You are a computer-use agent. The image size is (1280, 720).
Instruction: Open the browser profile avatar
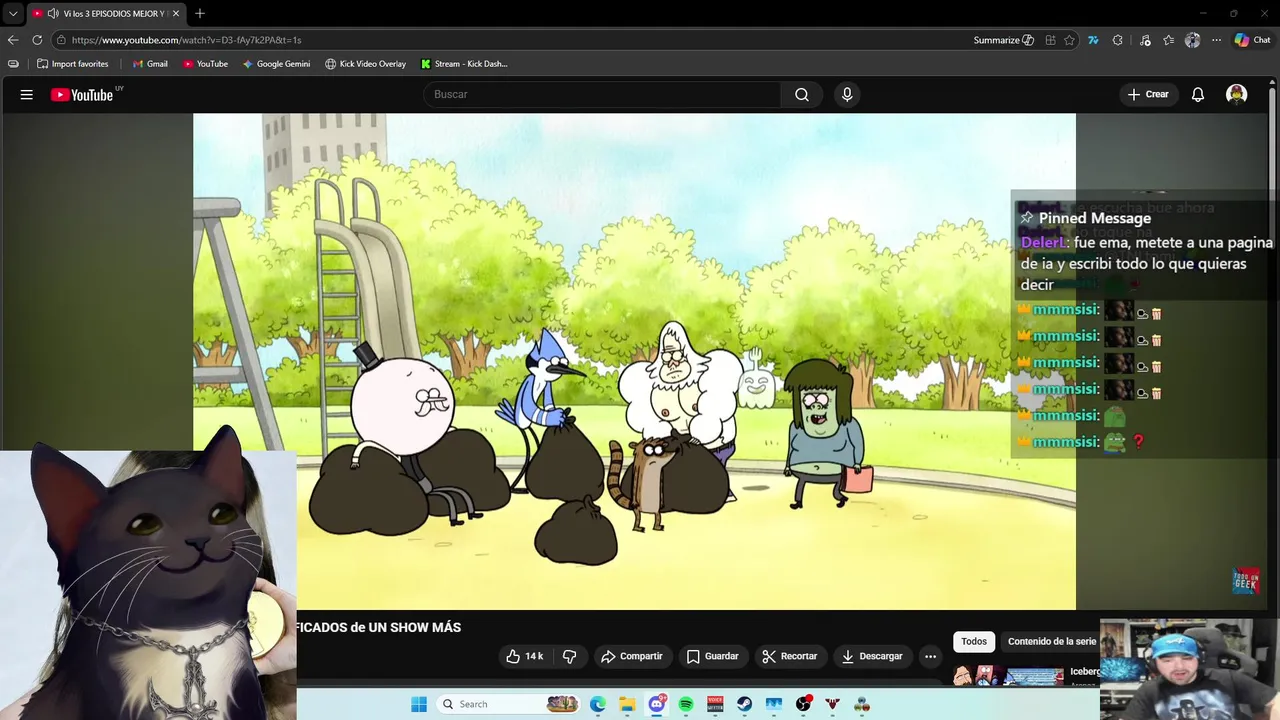[1192, 40]
